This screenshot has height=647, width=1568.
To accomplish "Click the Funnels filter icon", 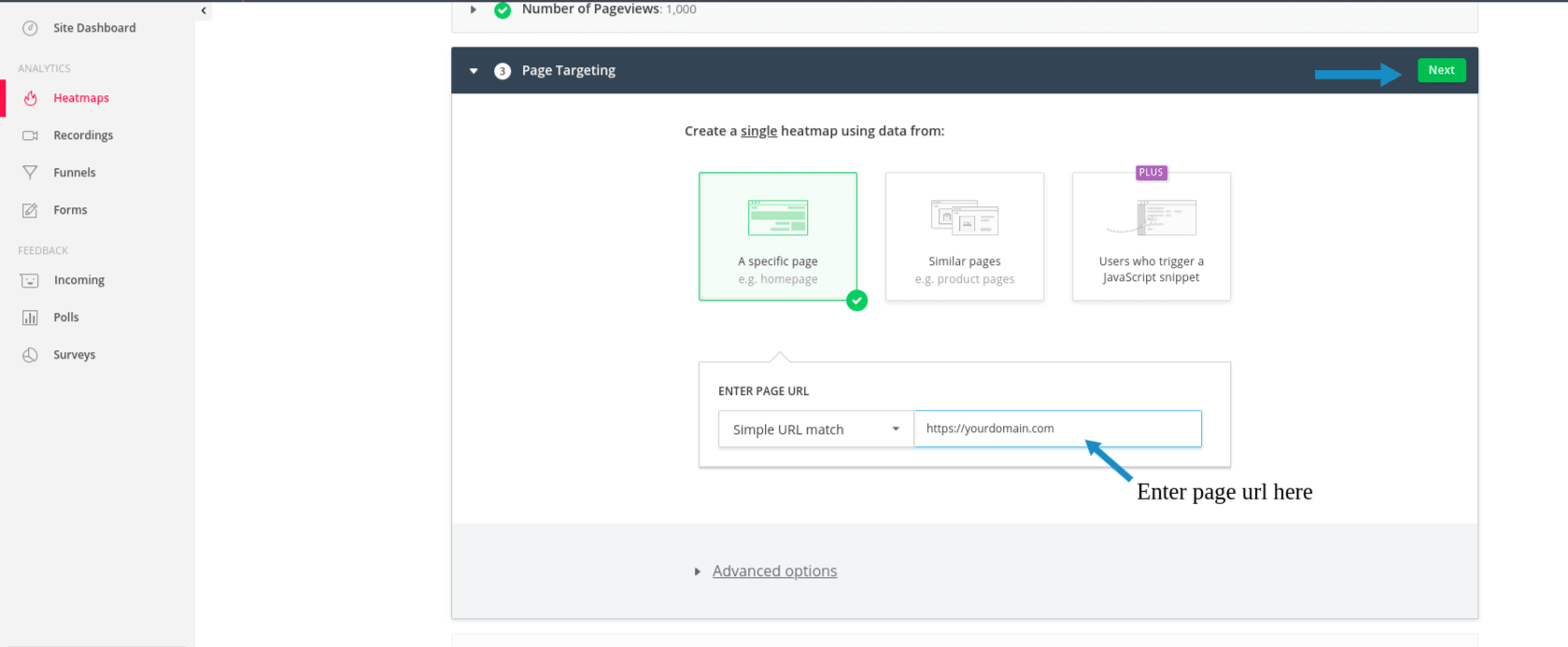I will click(30, 173).
